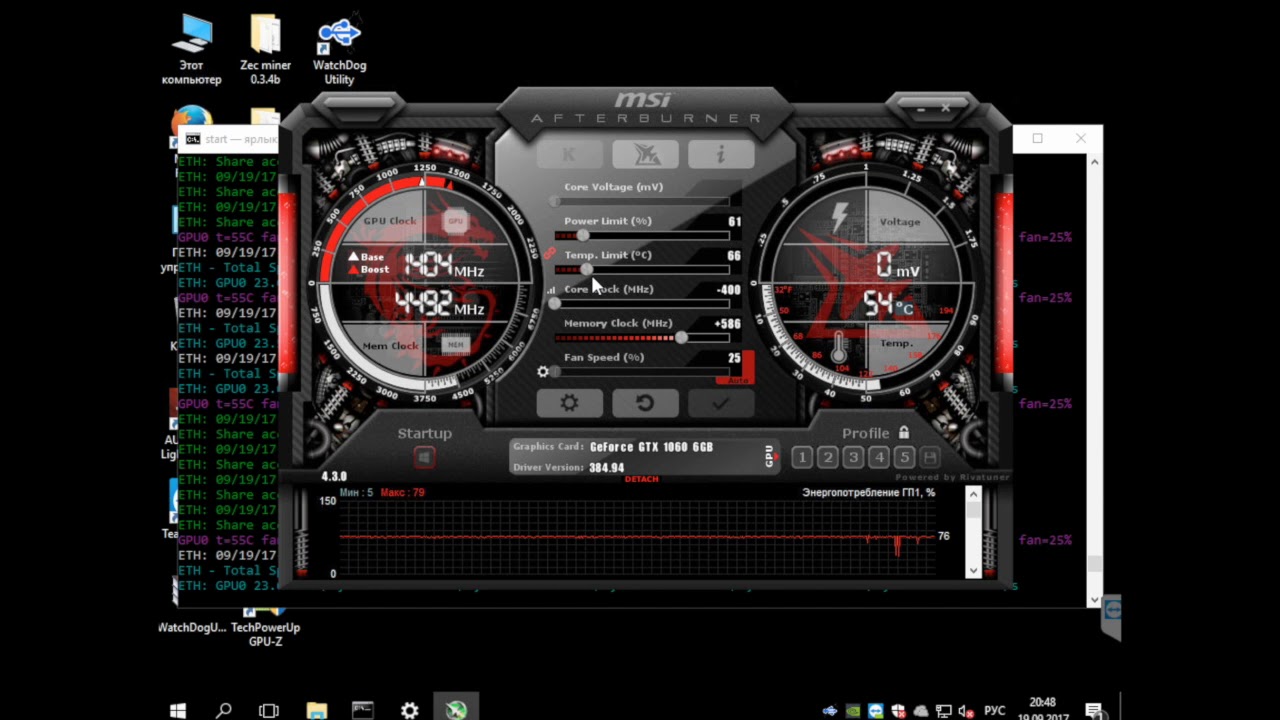
Task: Toggle the Profile lock icon
Action: [x=904, y=433]
